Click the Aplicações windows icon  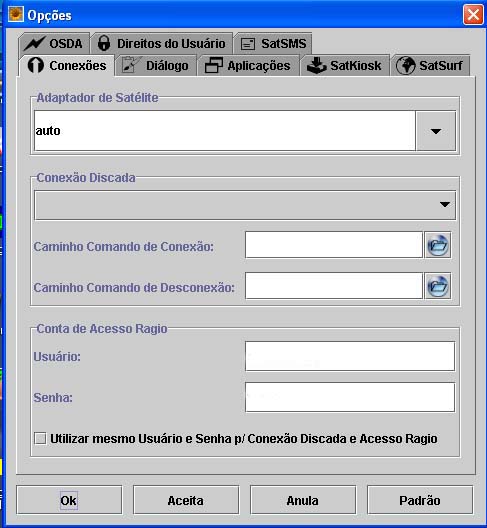[x=214, y=65]
